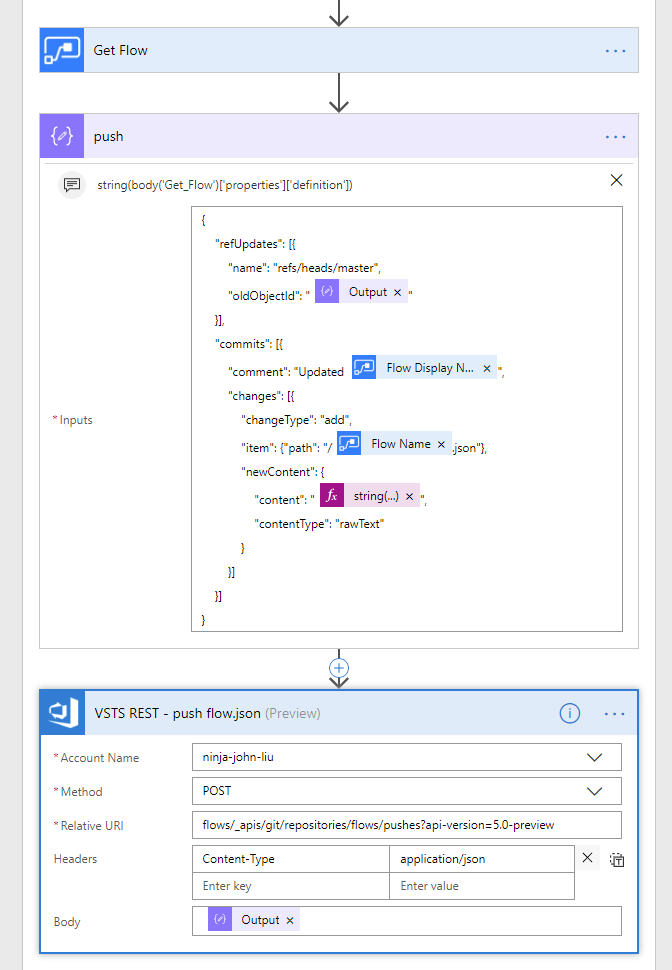
Task: Switch headers to text mode icon
Action: [617, 859]
